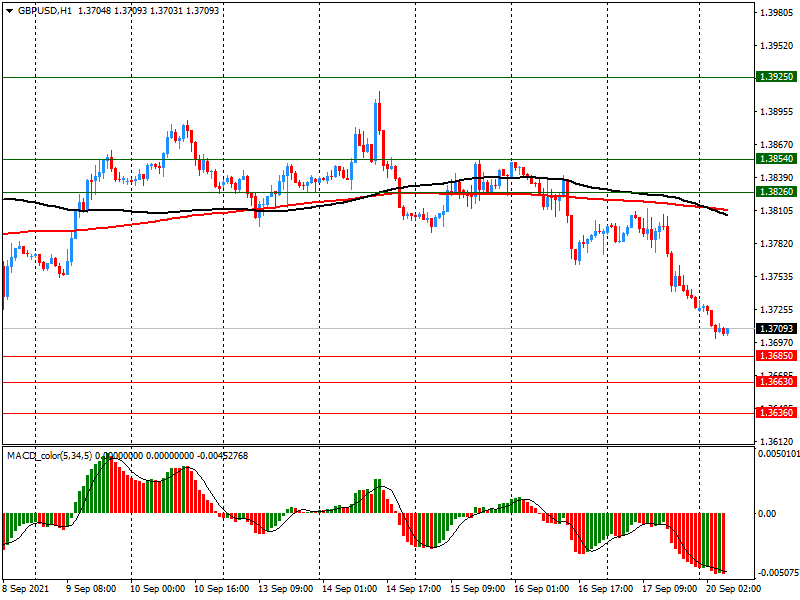Click the red 1.36850 support level tag
800x600 pixels.
(x=777, y=356)
